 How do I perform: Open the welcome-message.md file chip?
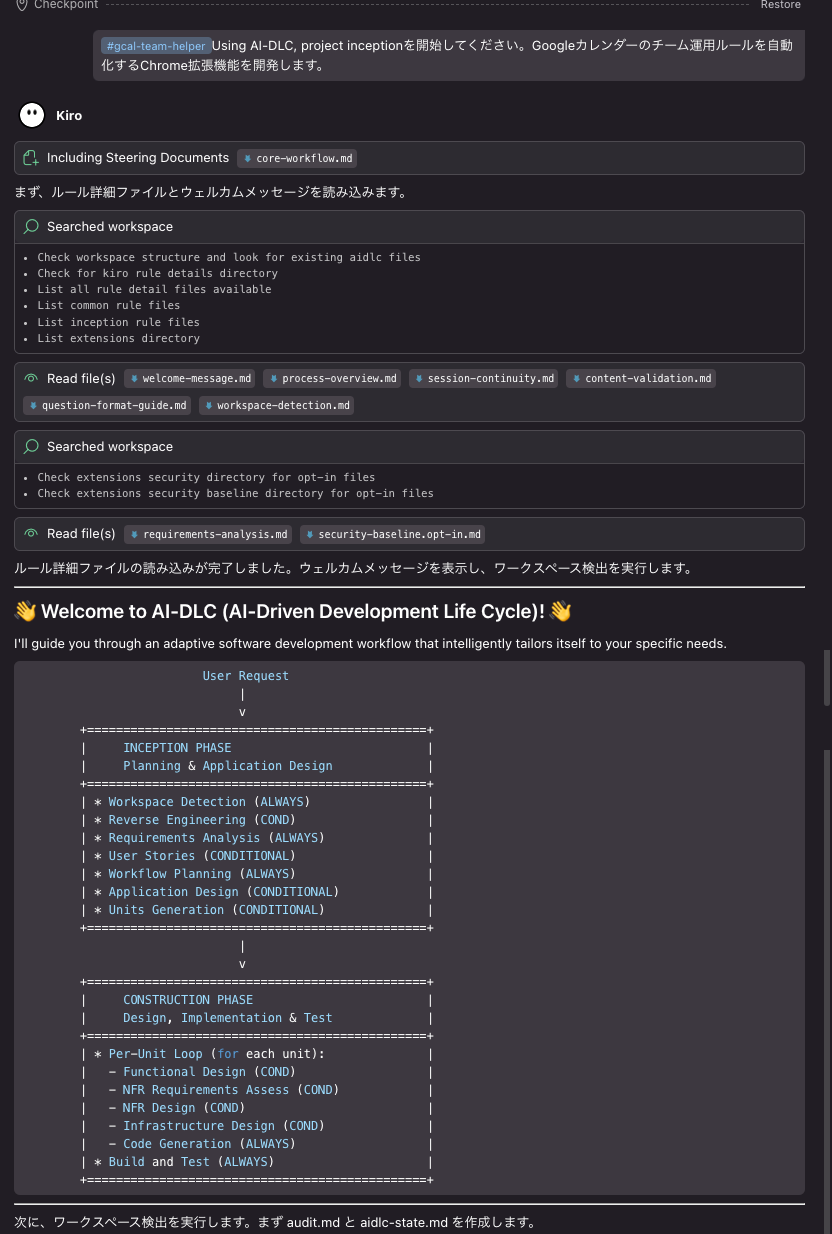pyautogui.click(x=190, y=379)
